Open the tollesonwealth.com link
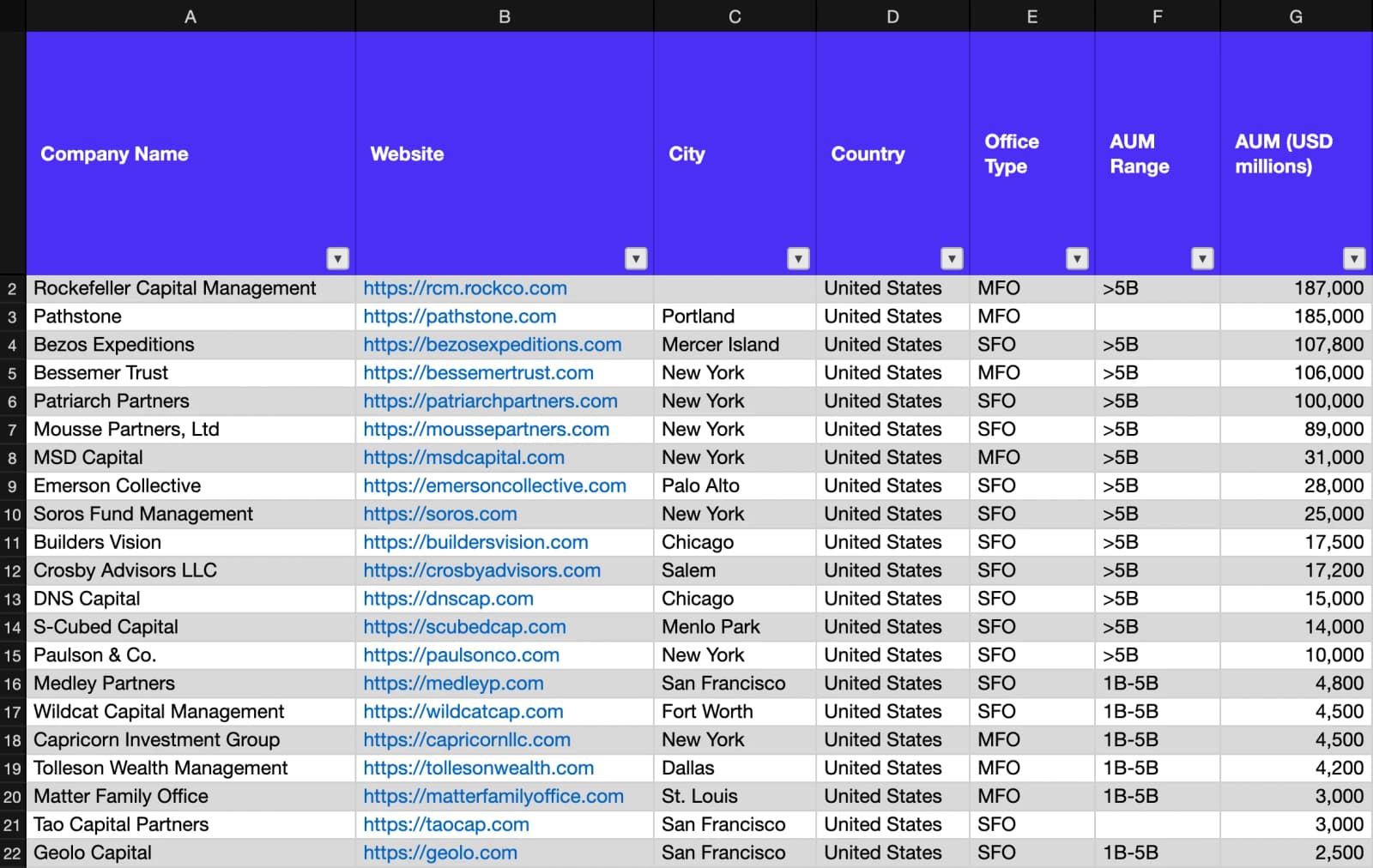The image size is (1373, 868). coord(479,769)
